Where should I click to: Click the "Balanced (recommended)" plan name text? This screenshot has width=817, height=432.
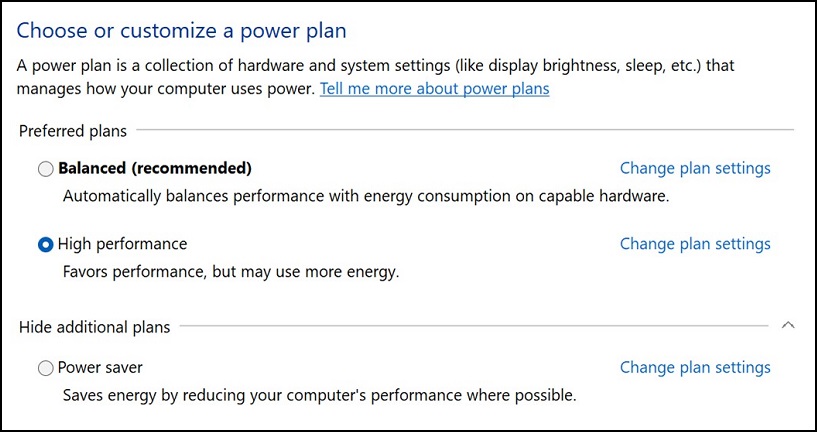[x=155, y=168]
